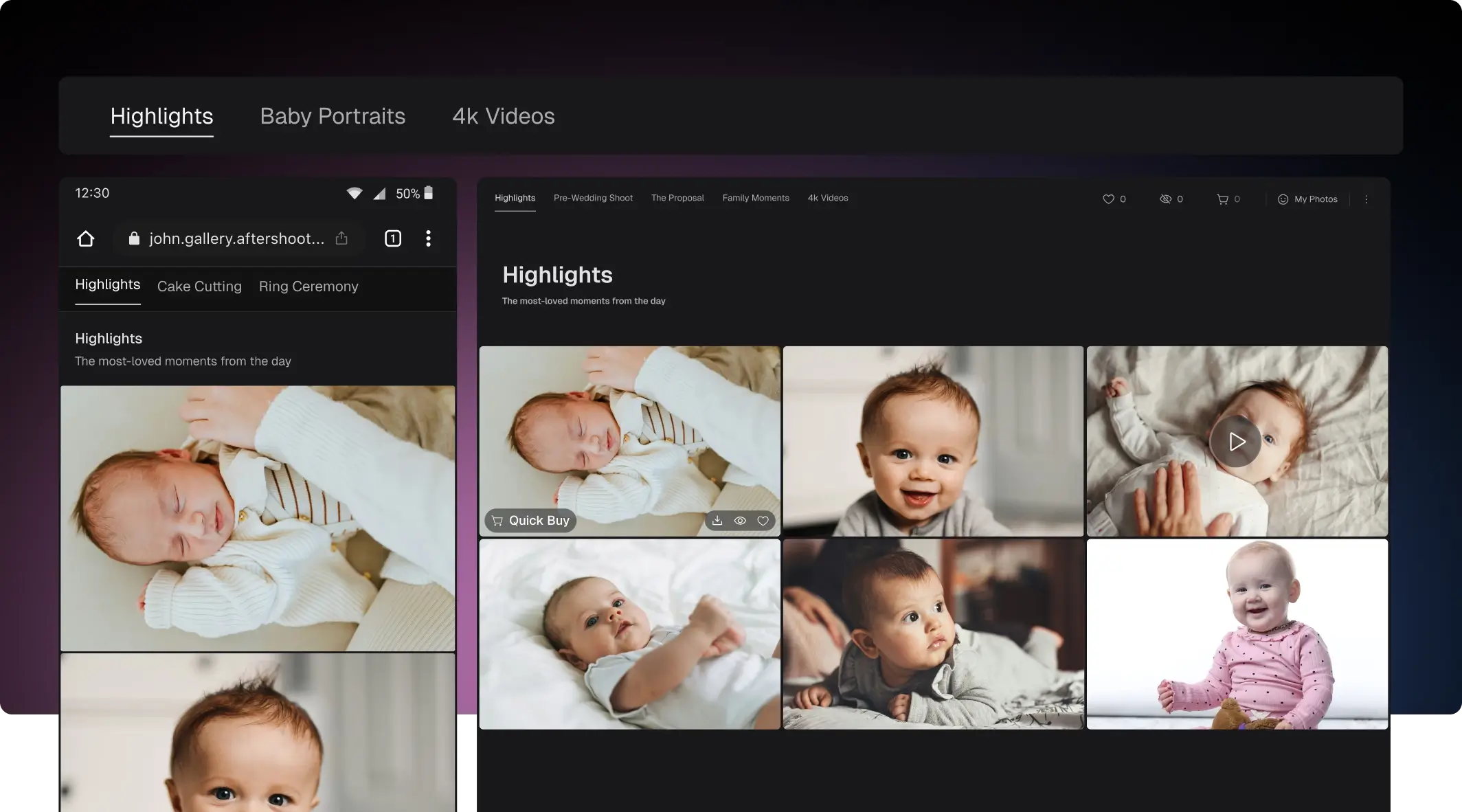Play the baby video thumbnail
This screenshot has width=1462, height=812.
pos(1236,441)
